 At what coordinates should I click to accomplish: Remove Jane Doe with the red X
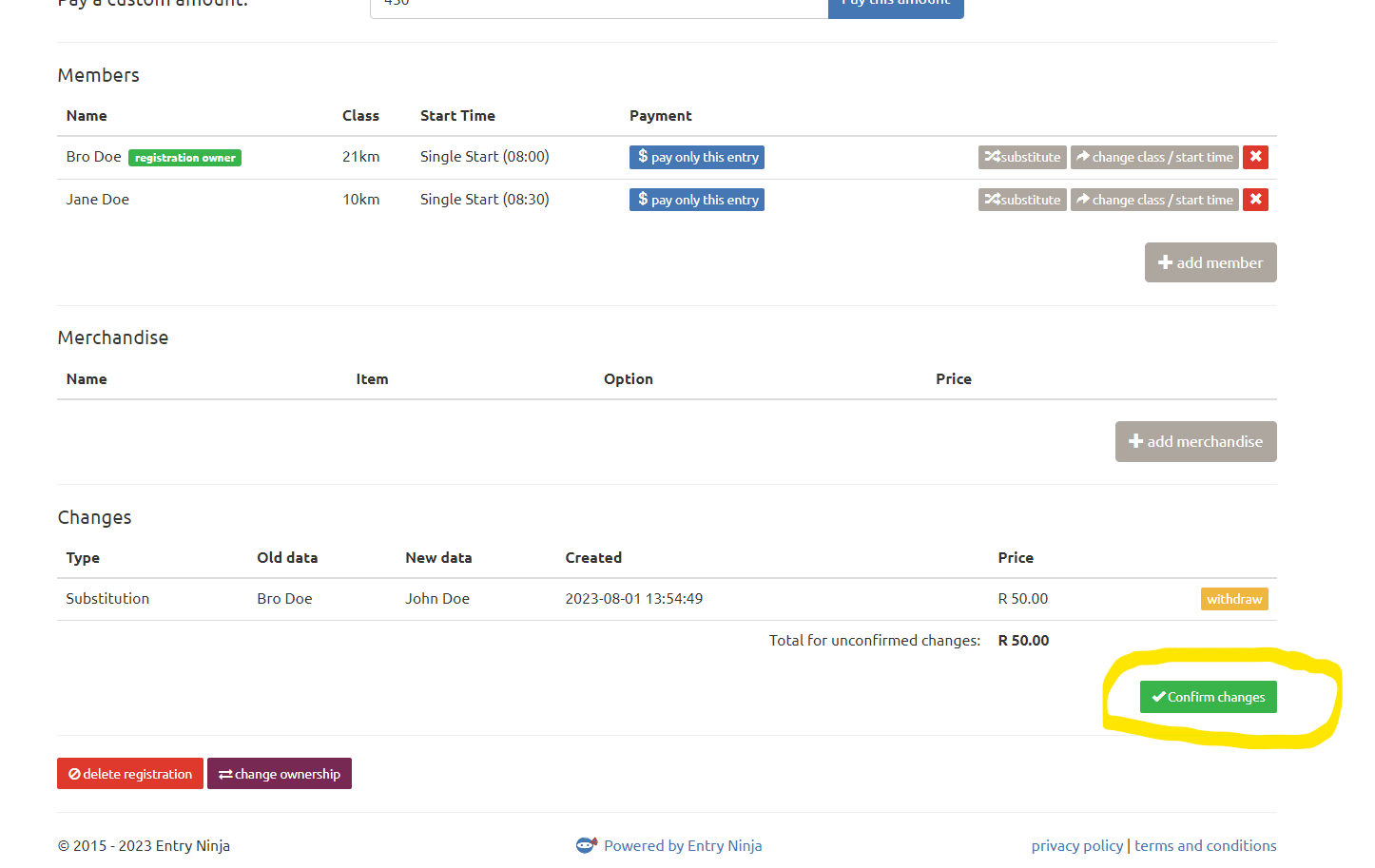click(x=1255, y=200)
